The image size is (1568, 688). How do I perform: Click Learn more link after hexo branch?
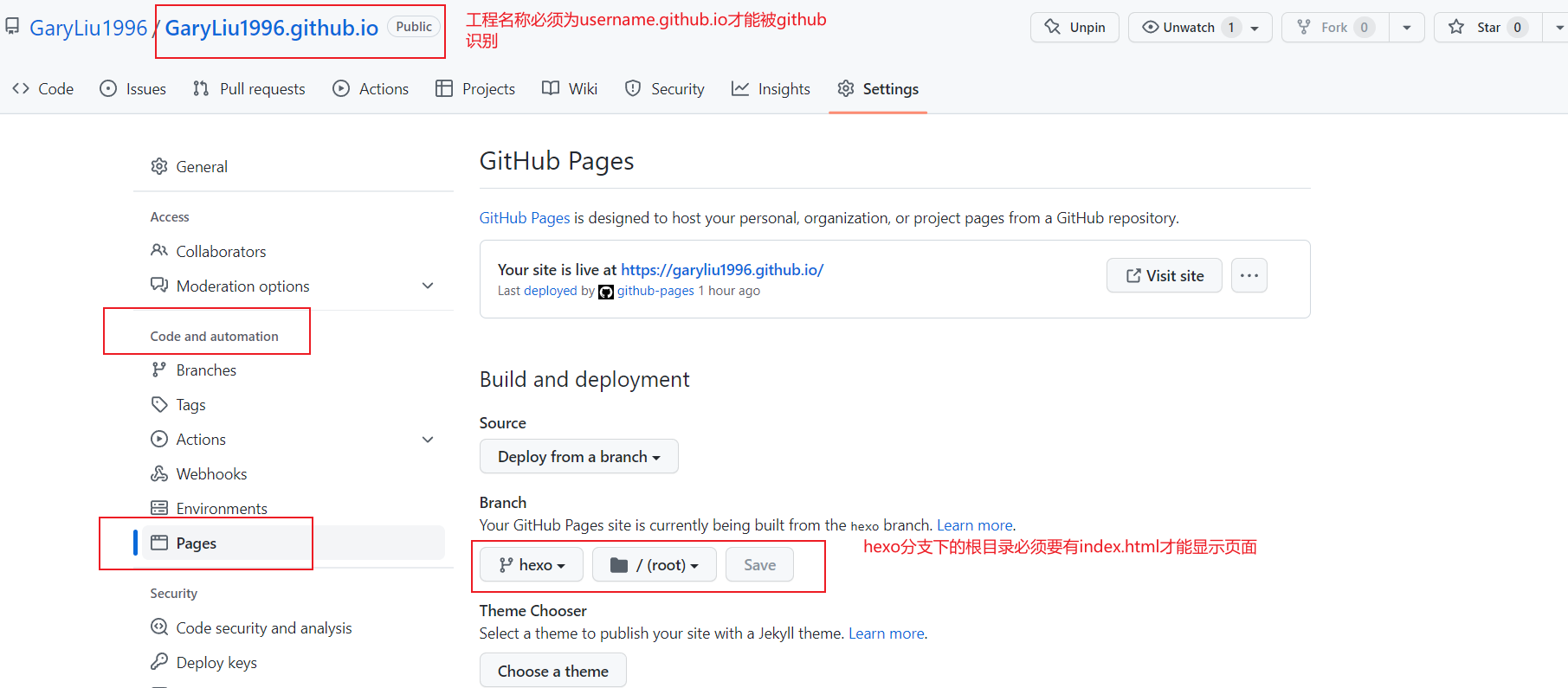975,525
